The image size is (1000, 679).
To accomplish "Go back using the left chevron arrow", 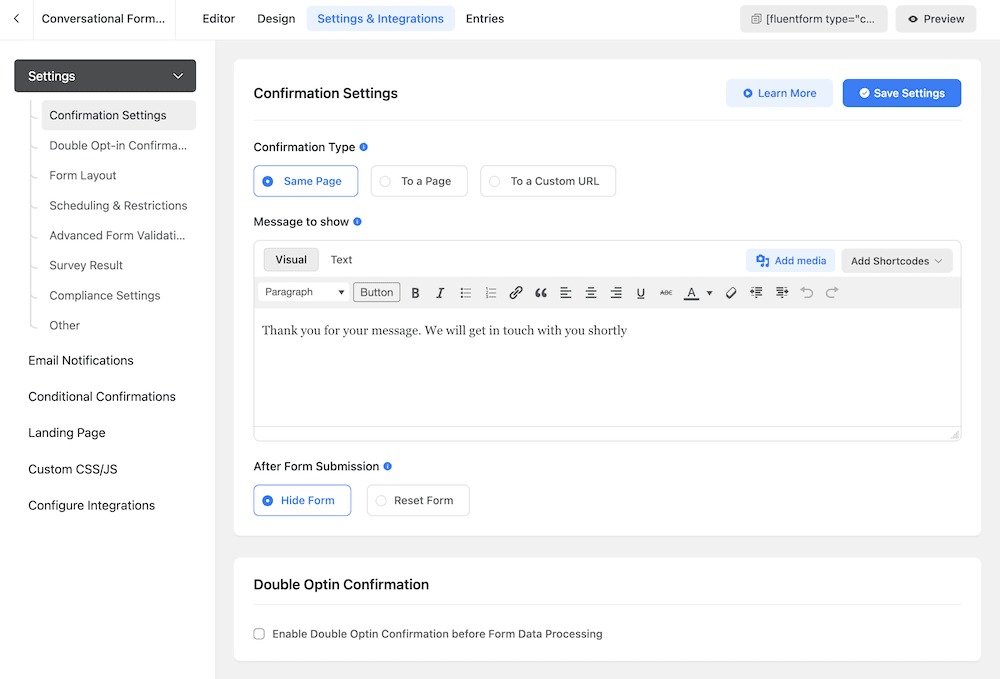I will [x=17, y=18].
